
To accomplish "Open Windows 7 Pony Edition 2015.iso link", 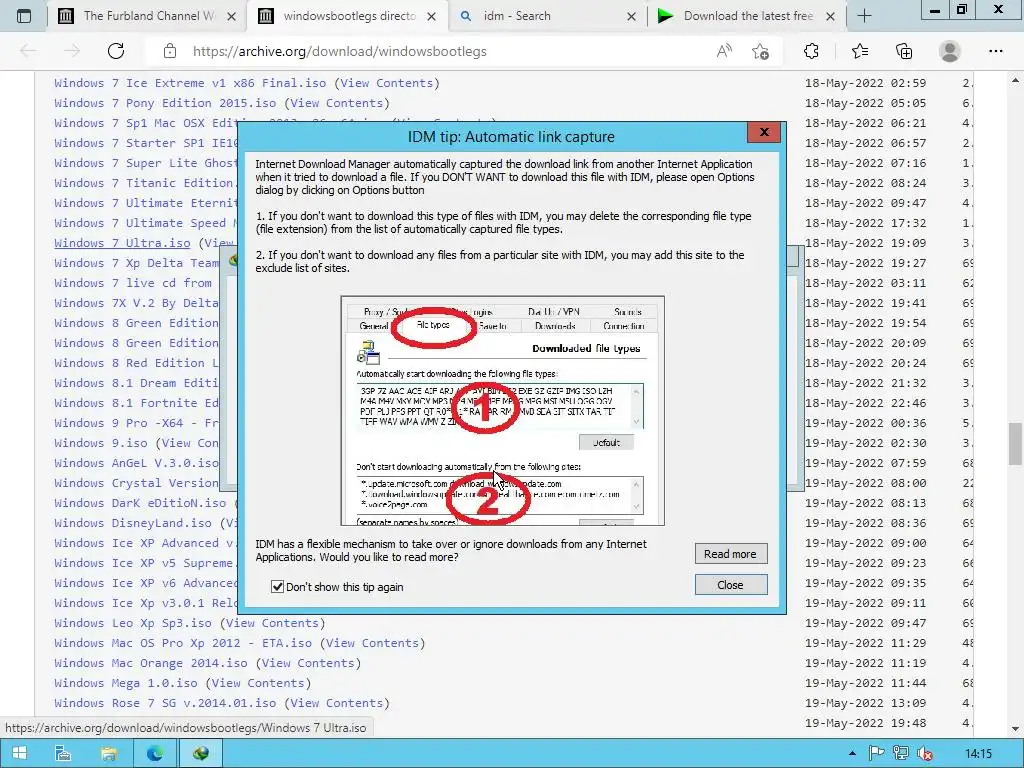I will click(x=165, y=103).
